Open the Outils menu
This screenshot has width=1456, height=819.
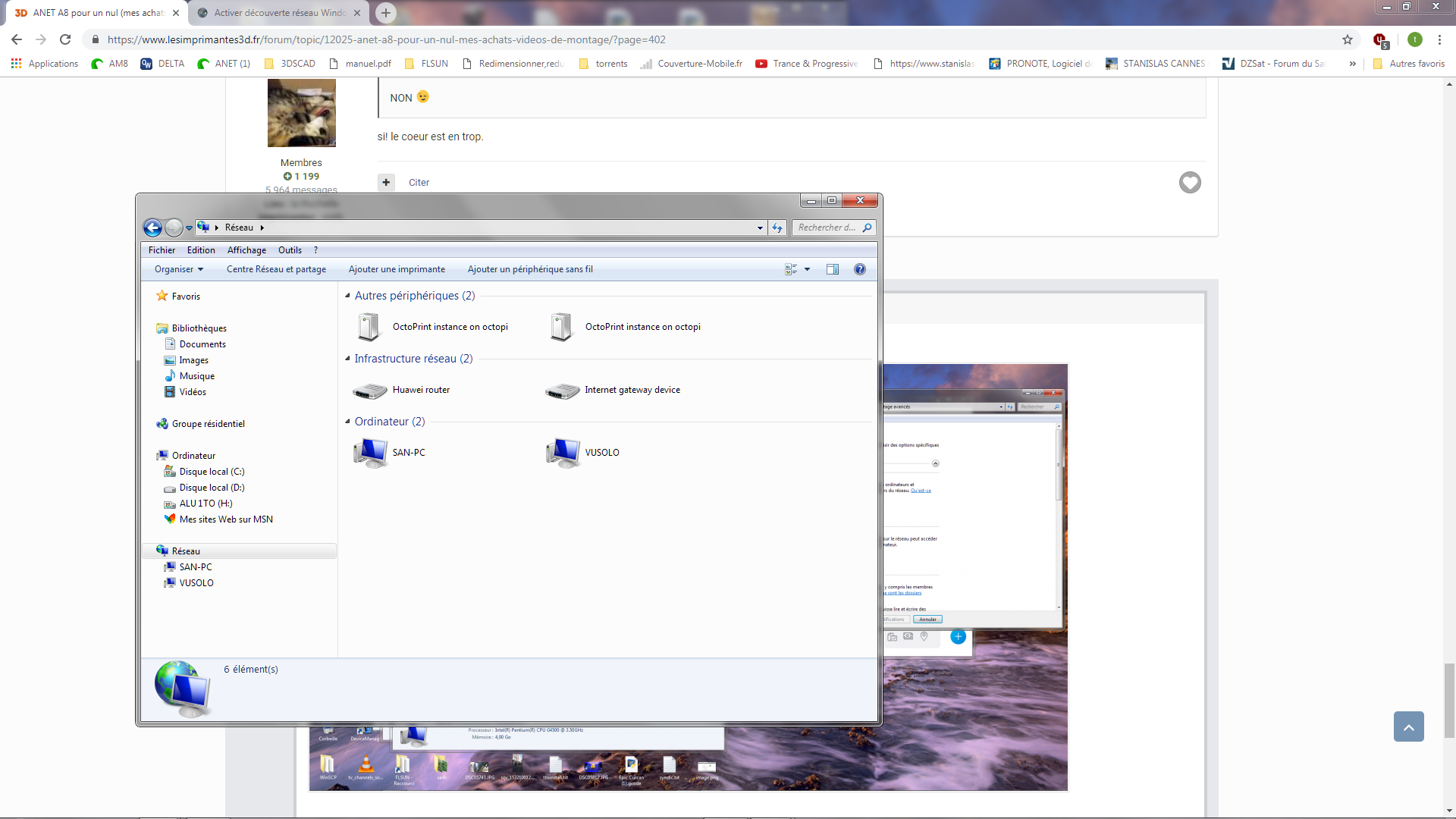[290, 250]
